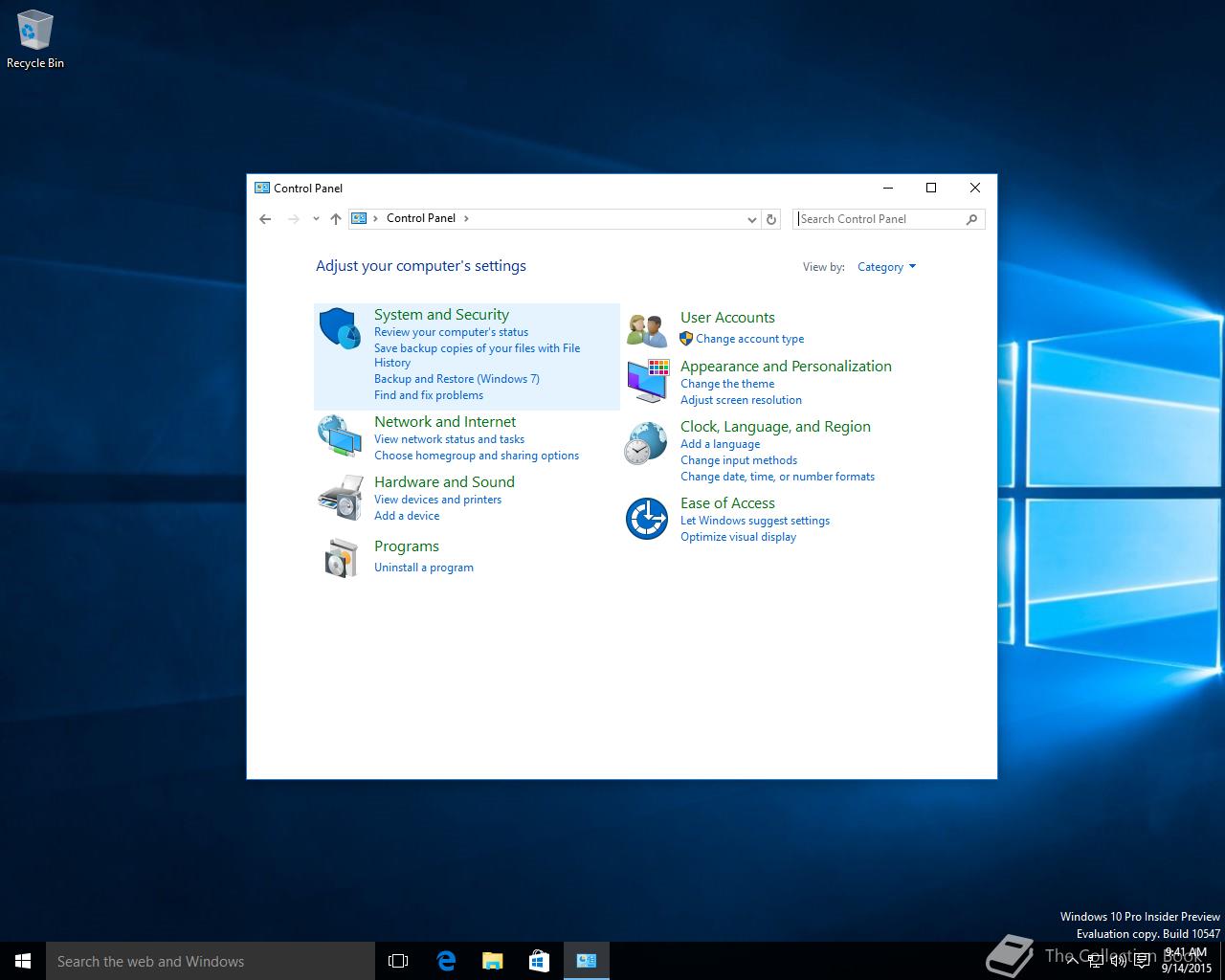Screen dimensions: 1225x980
Task: Click the Control Panel icon in the address bar
Action: click(359, 218)
